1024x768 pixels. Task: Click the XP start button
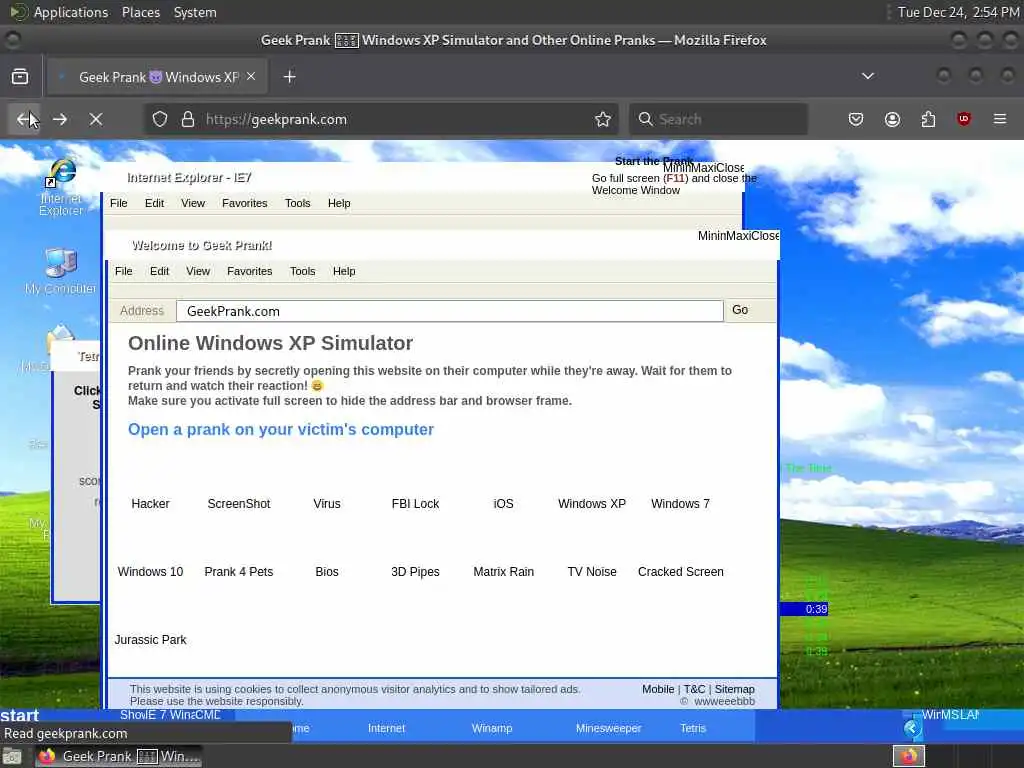[x=20, y=716]
